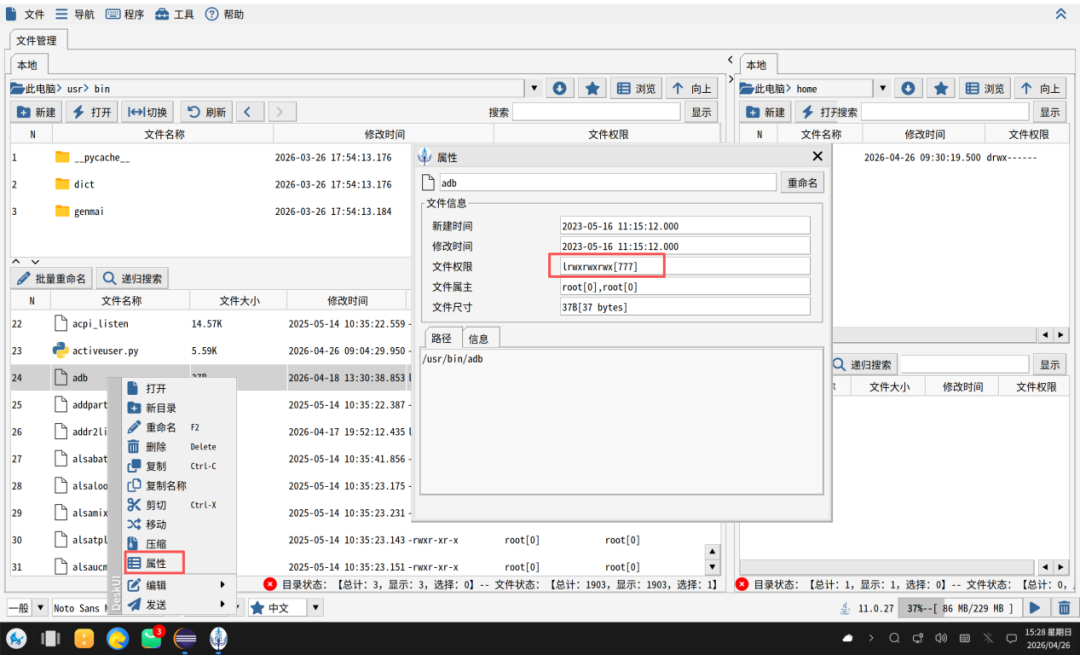Click the 打开 lightning button in left toolbar
Image resolution: width=1080 pixels, height=655 pixels.
(x=92, y=112)
